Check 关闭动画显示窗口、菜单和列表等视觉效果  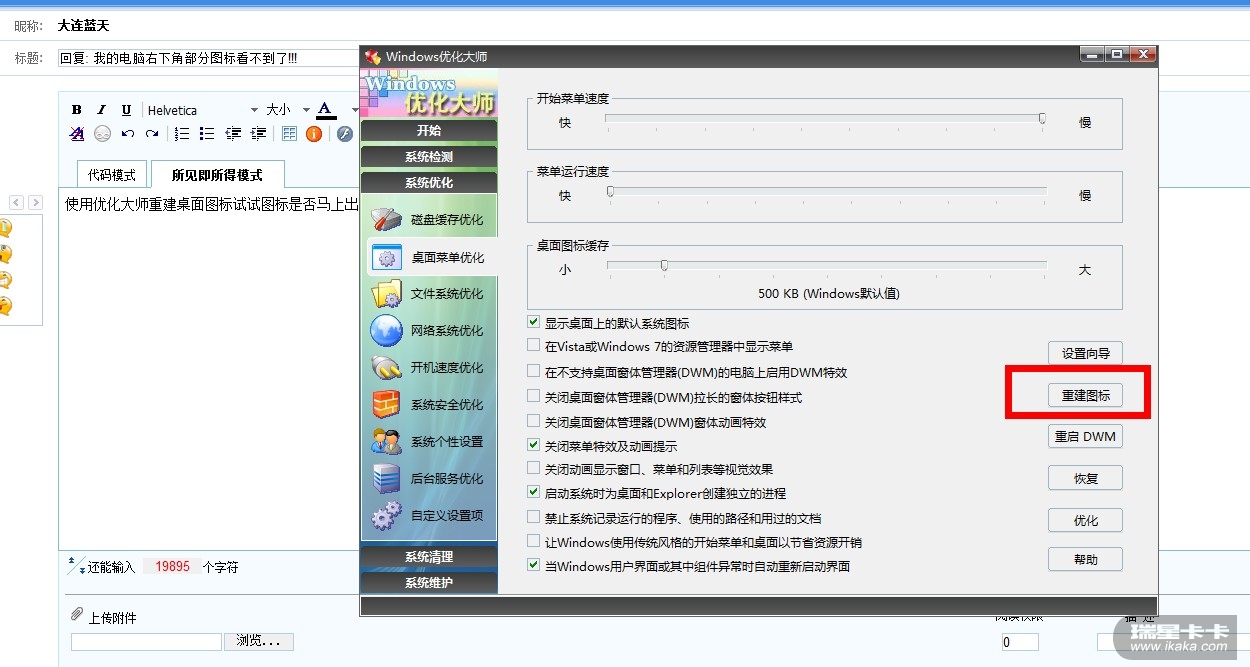[x=533, y=468]
